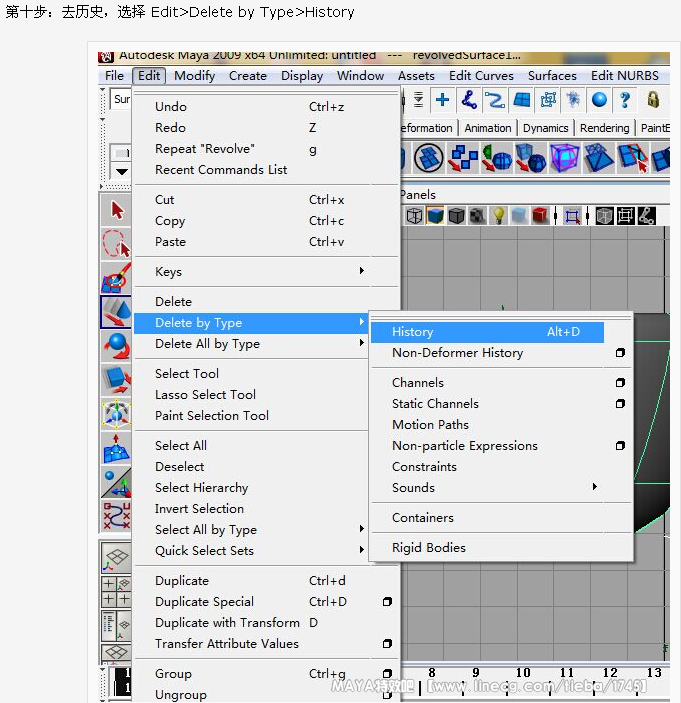Toggle use all lights bulb icon

498,216
